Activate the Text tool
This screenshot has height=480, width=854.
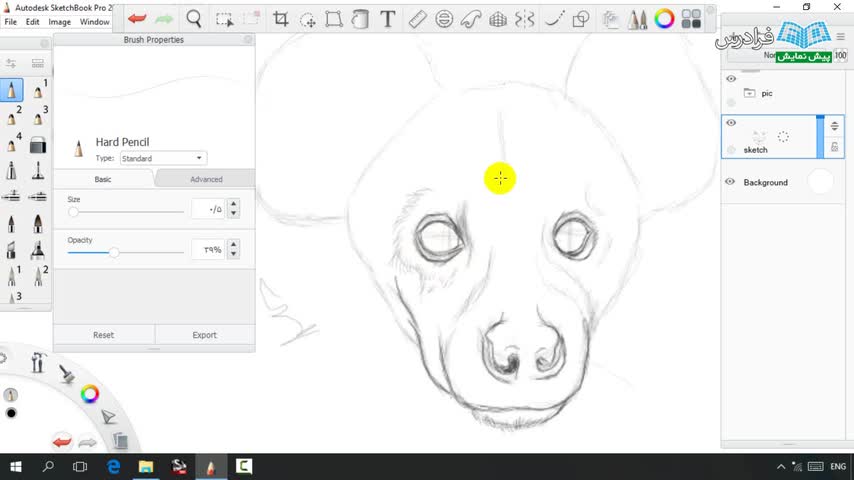pyautogui.click(x=387, y=19)
